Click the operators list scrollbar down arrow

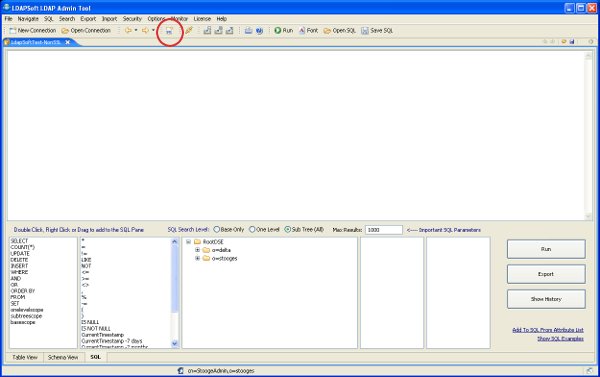click(x=175, y=343)
